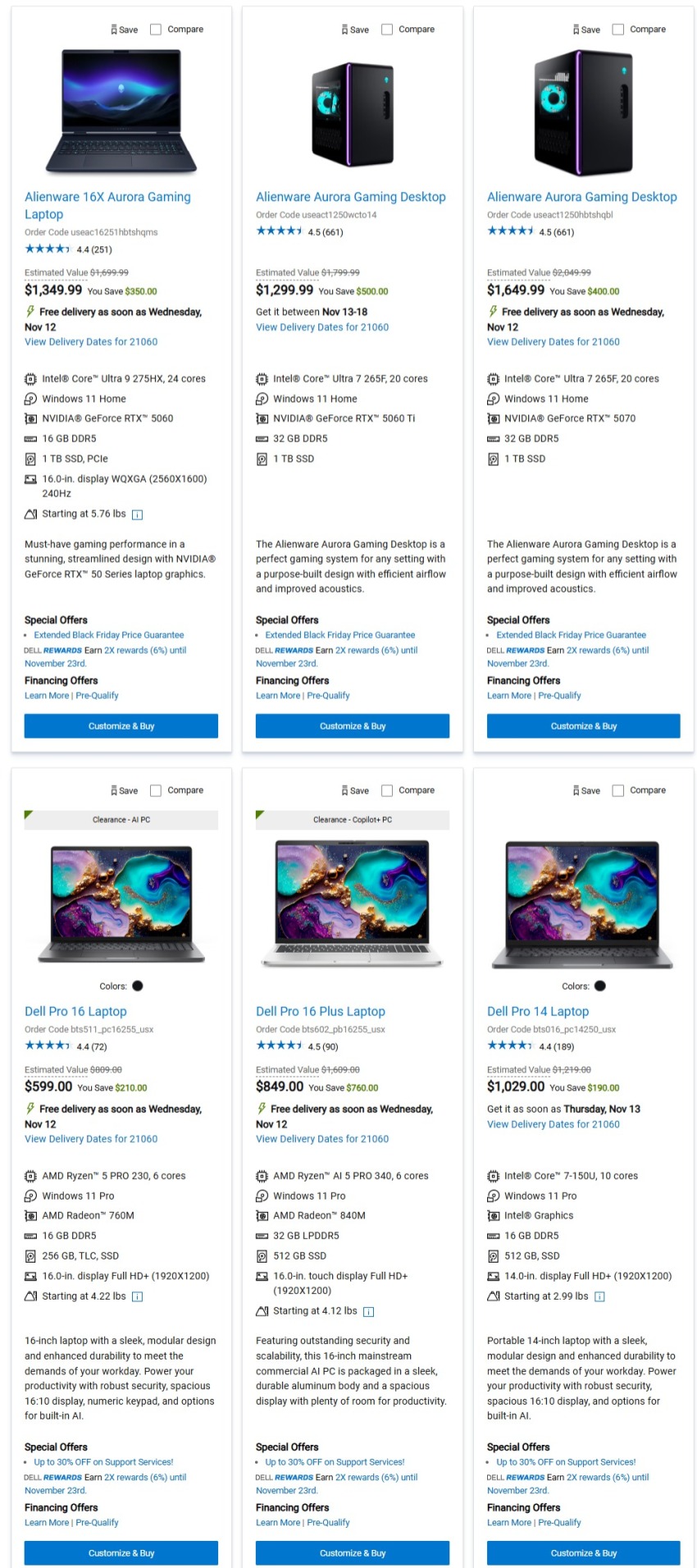Open Dell Pro 16 Plus Laptop title link
Screen dimensions: 697x1568
click(320, 1012)
